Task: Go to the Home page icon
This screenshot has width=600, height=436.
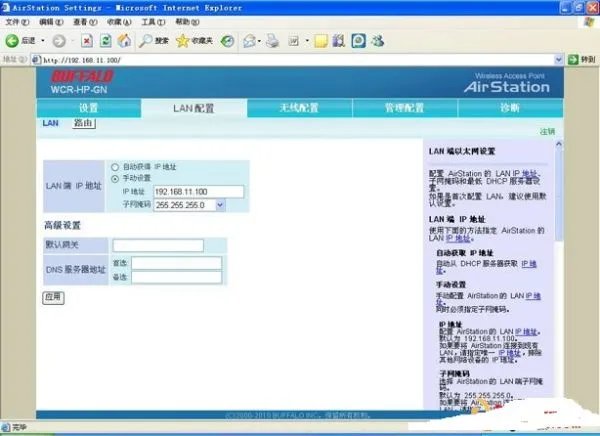Action: [x=124, y=41]
